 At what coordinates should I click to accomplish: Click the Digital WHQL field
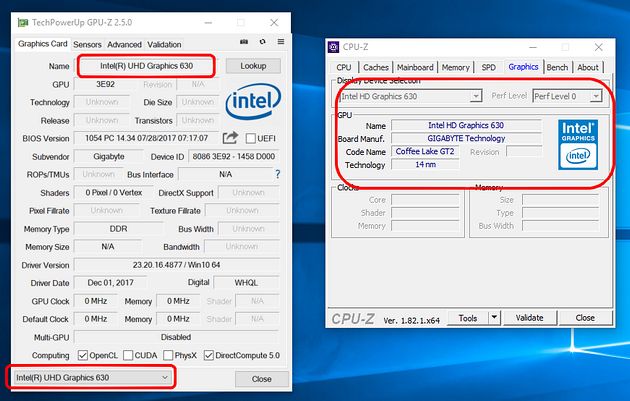click(x=246, y=283)
